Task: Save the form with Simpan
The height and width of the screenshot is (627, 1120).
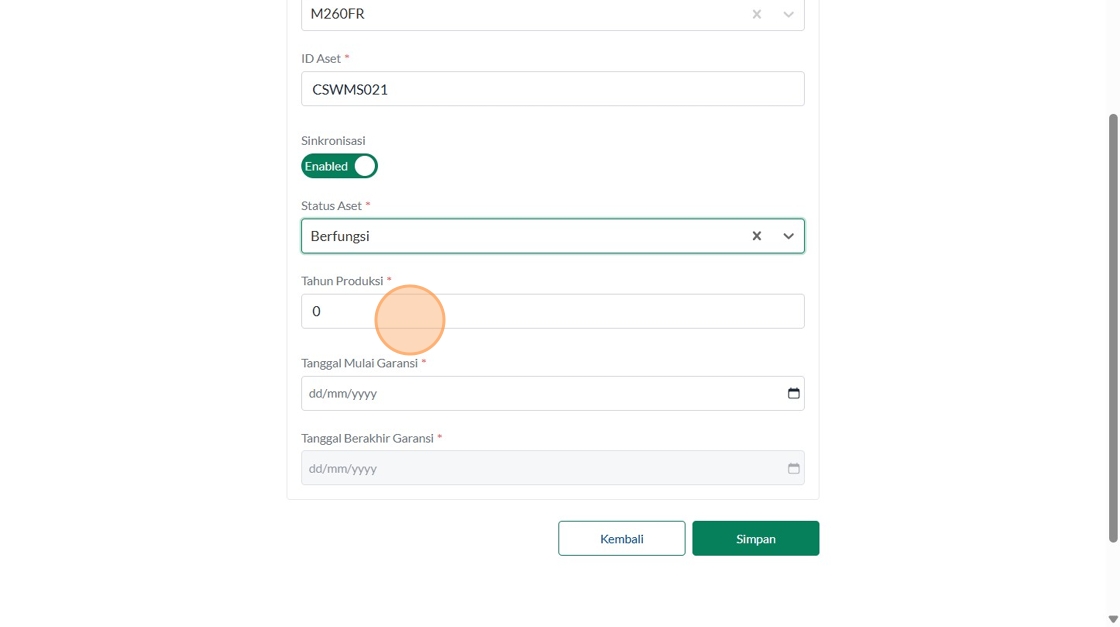Action: [x=755, y=538]
